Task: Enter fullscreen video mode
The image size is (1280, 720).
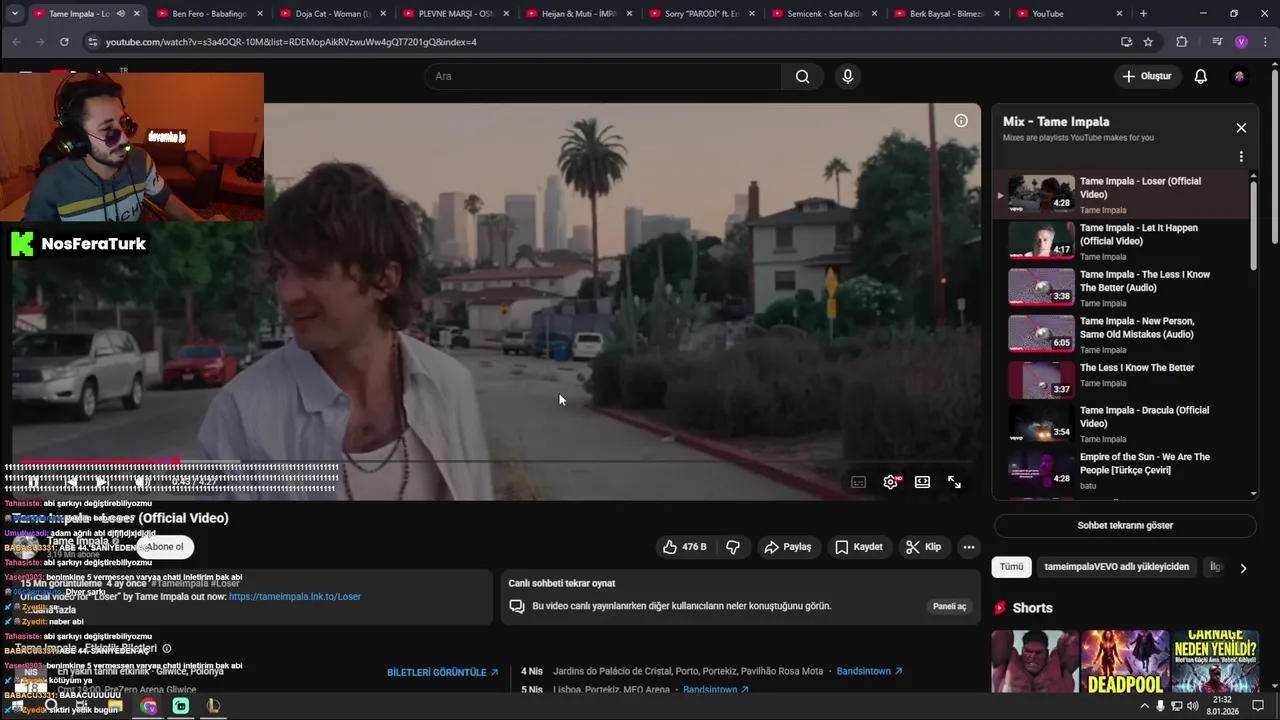Action: point(954,482)
